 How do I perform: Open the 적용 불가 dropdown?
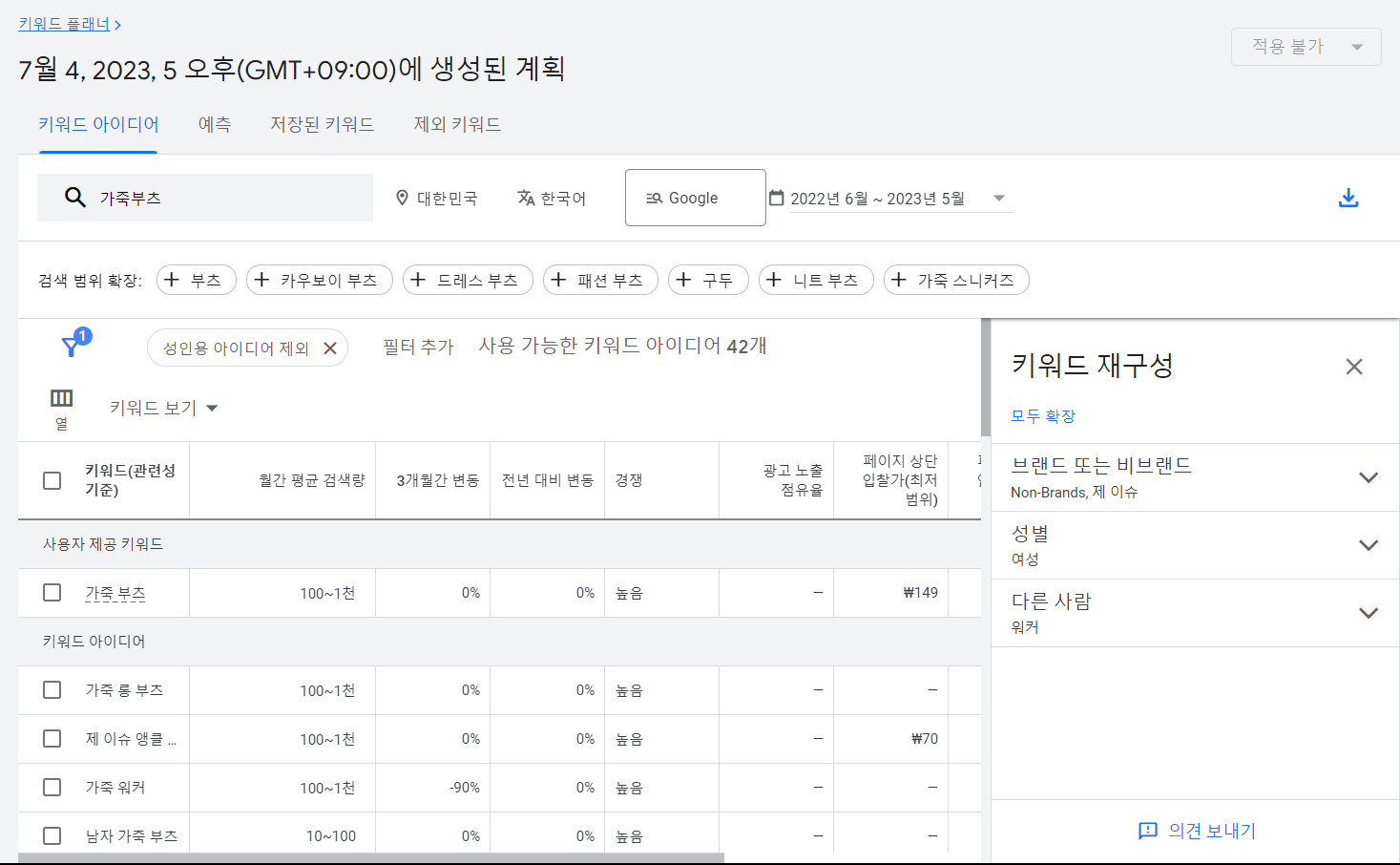[x=1306, y=46]
